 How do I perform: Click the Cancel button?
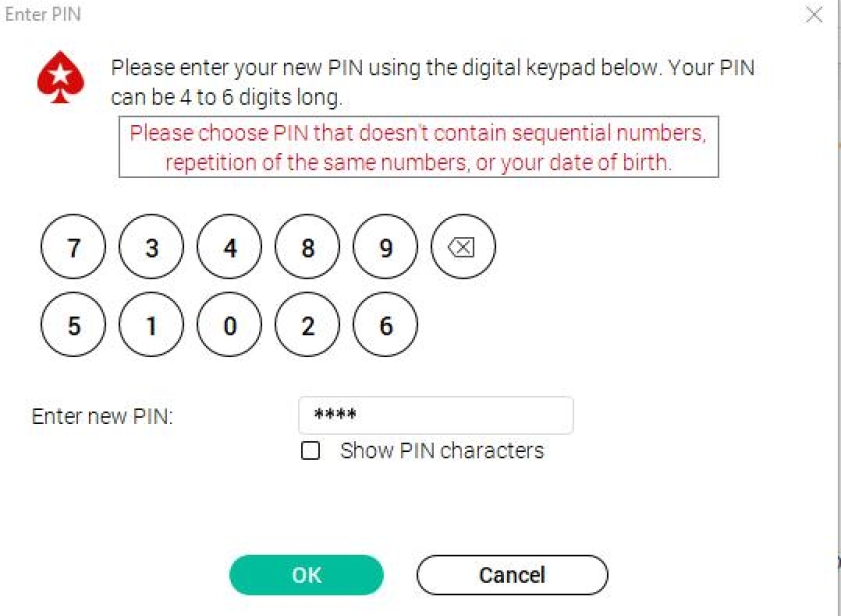tap(512, 575)
